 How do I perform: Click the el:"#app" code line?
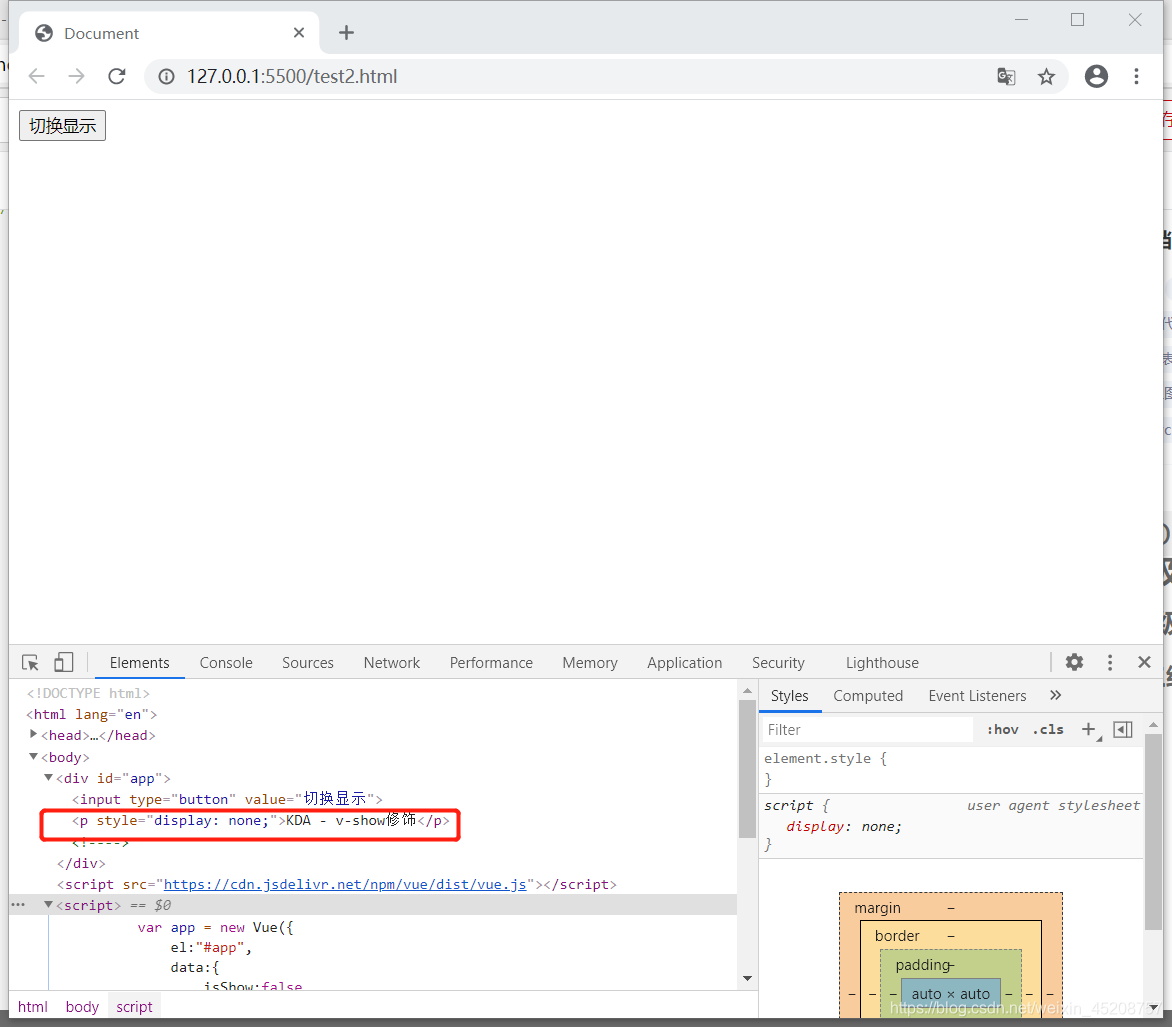[212, 947]
